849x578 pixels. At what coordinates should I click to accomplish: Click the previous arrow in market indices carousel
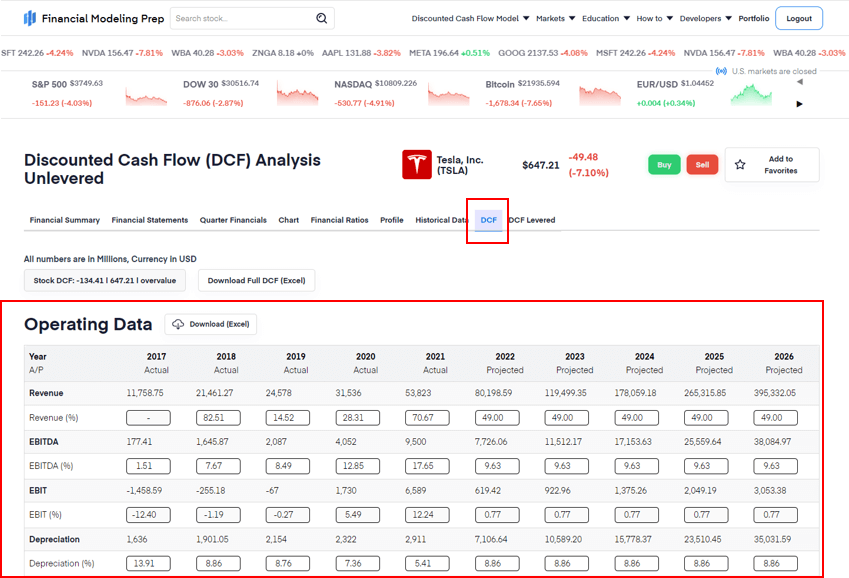[x=800, y=82]
